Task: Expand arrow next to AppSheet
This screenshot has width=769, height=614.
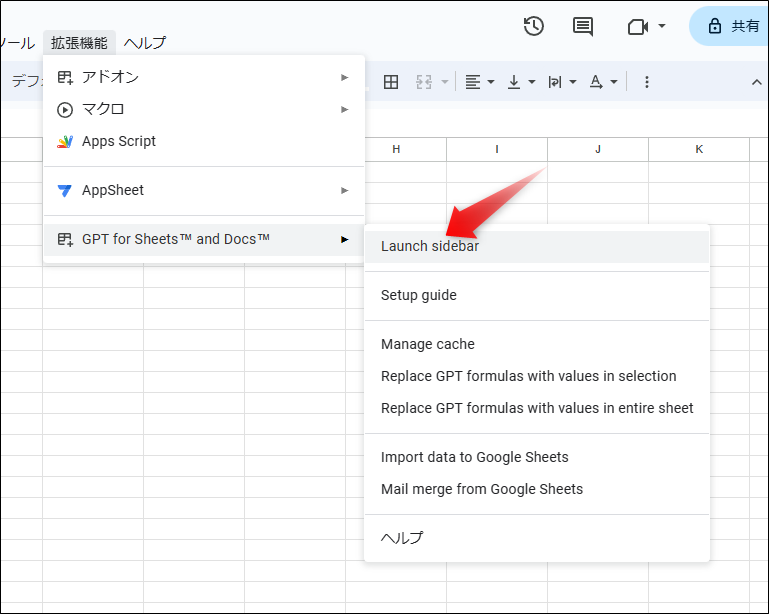Action: (345, 190)
